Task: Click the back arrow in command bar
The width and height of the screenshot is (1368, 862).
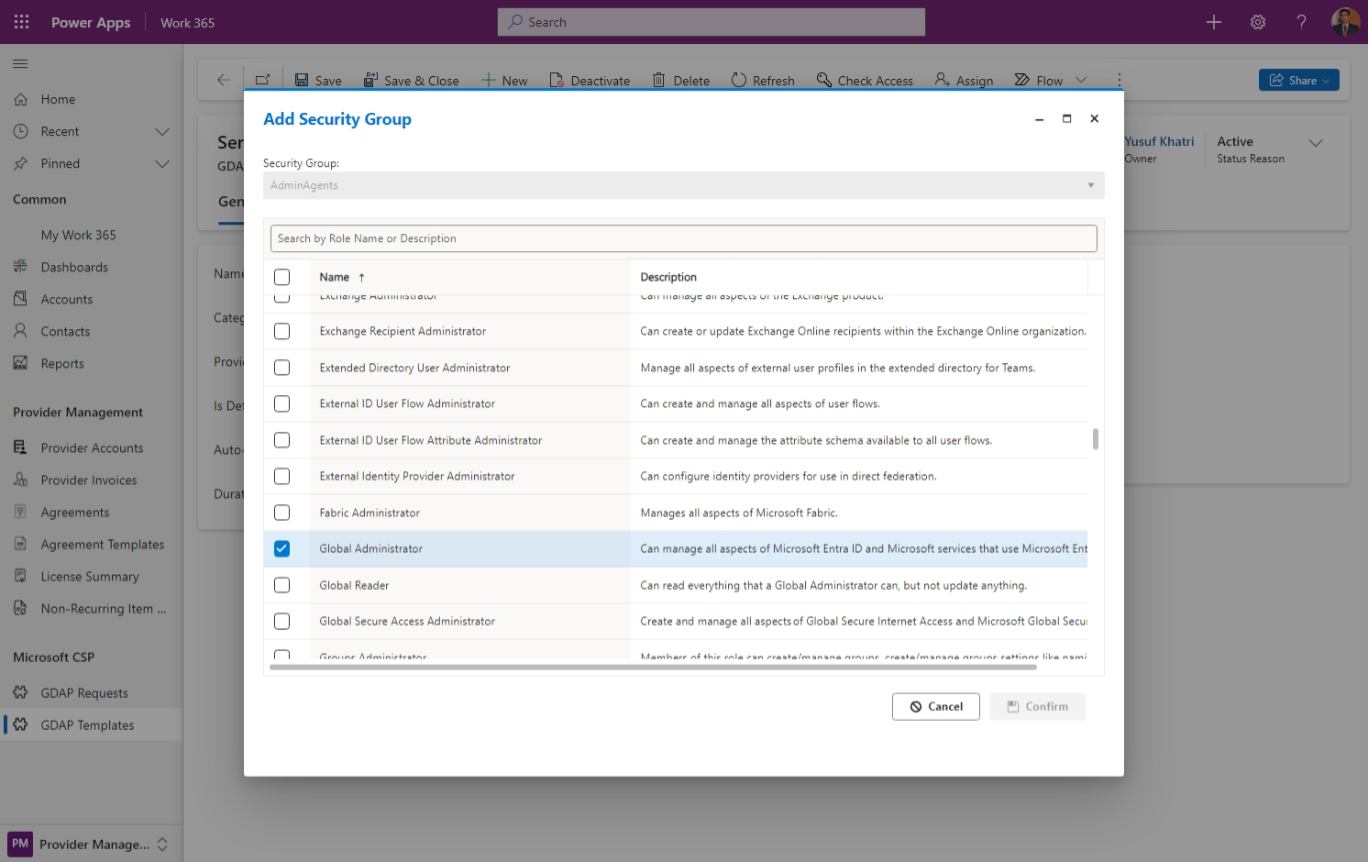Action: 223,80
